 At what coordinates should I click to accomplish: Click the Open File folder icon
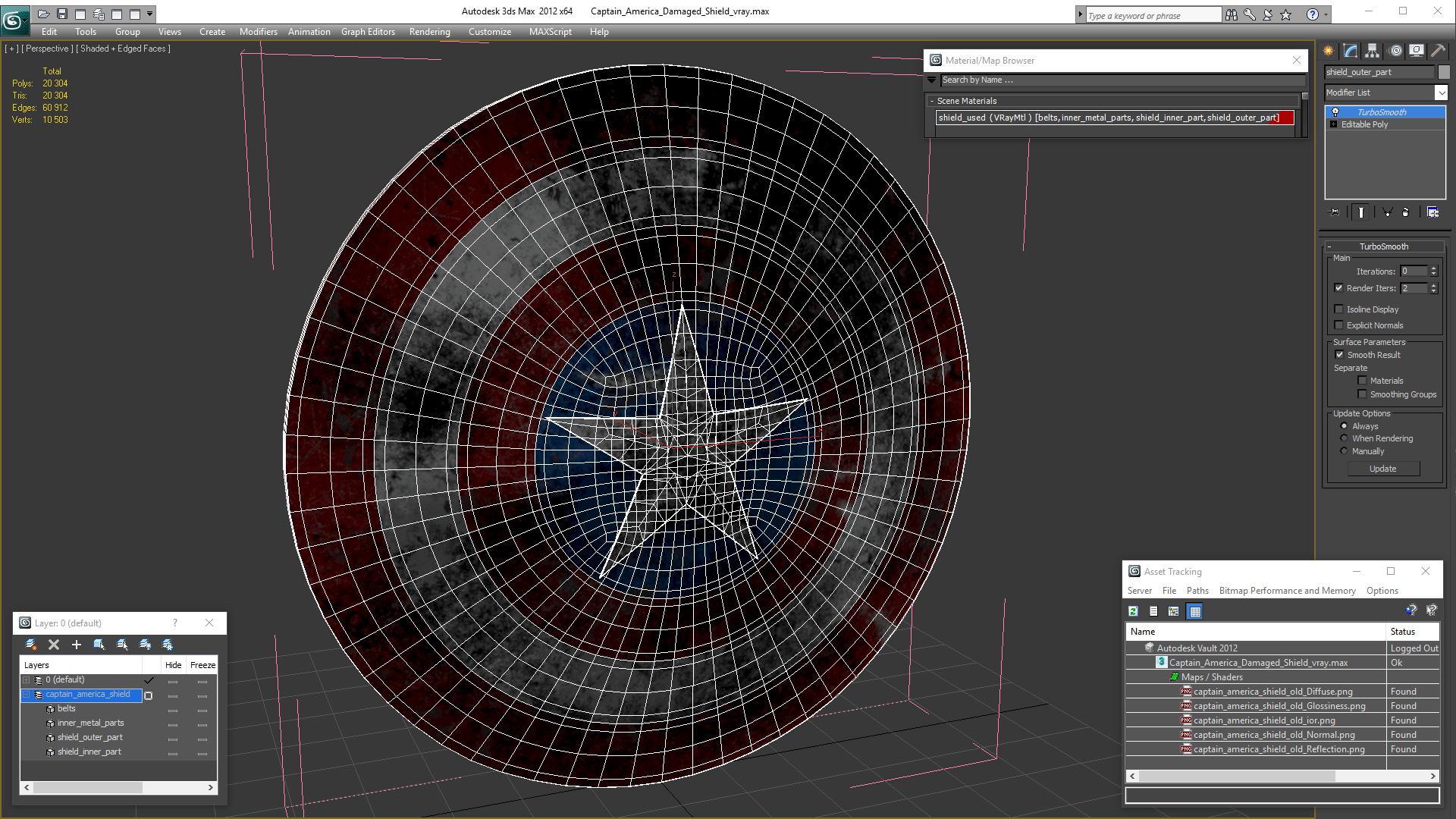tap(43, 14)
